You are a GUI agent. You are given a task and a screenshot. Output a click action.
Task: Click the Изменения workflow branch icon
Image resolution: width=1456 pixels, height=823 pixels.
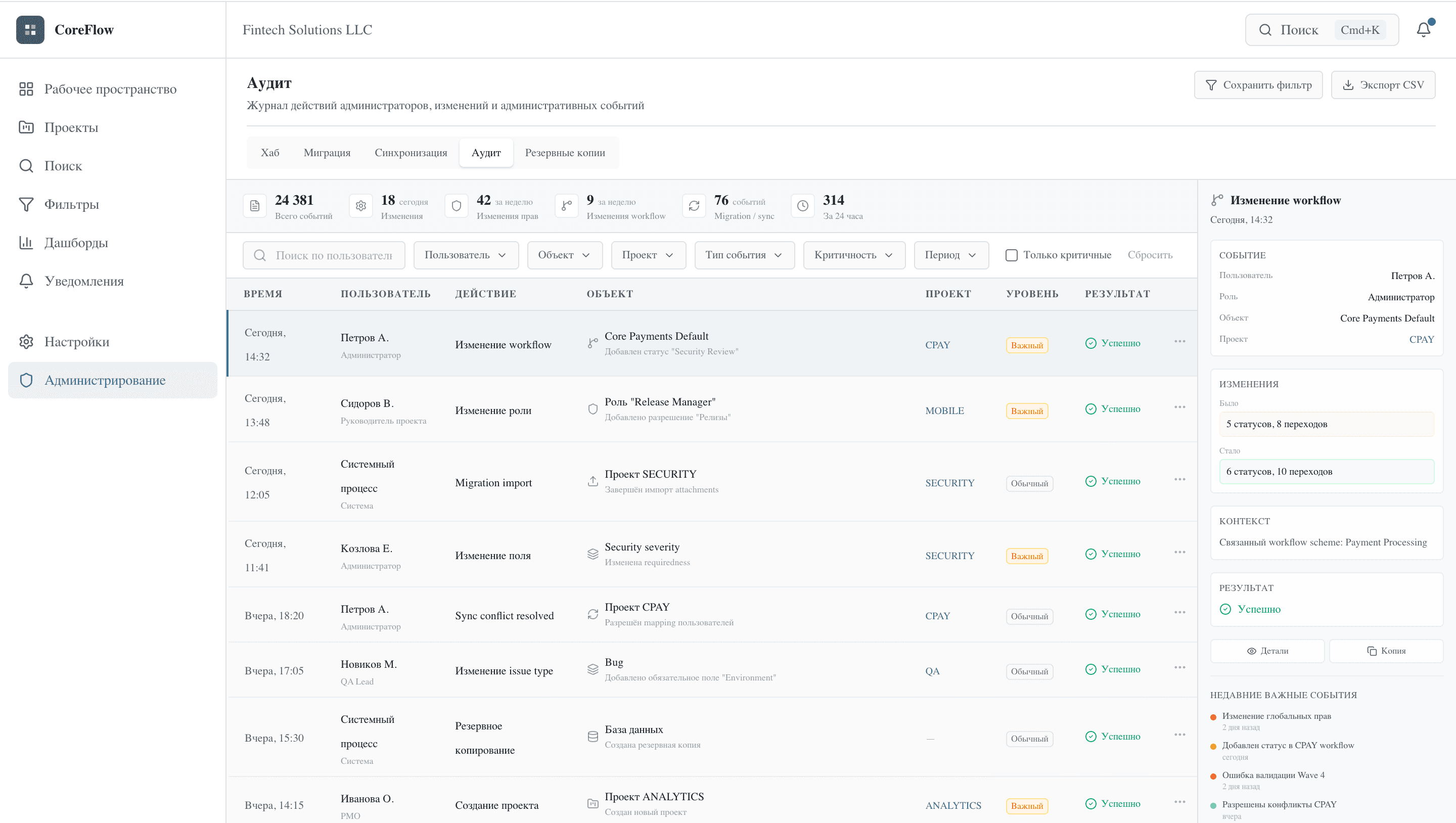tap(566, 206)
